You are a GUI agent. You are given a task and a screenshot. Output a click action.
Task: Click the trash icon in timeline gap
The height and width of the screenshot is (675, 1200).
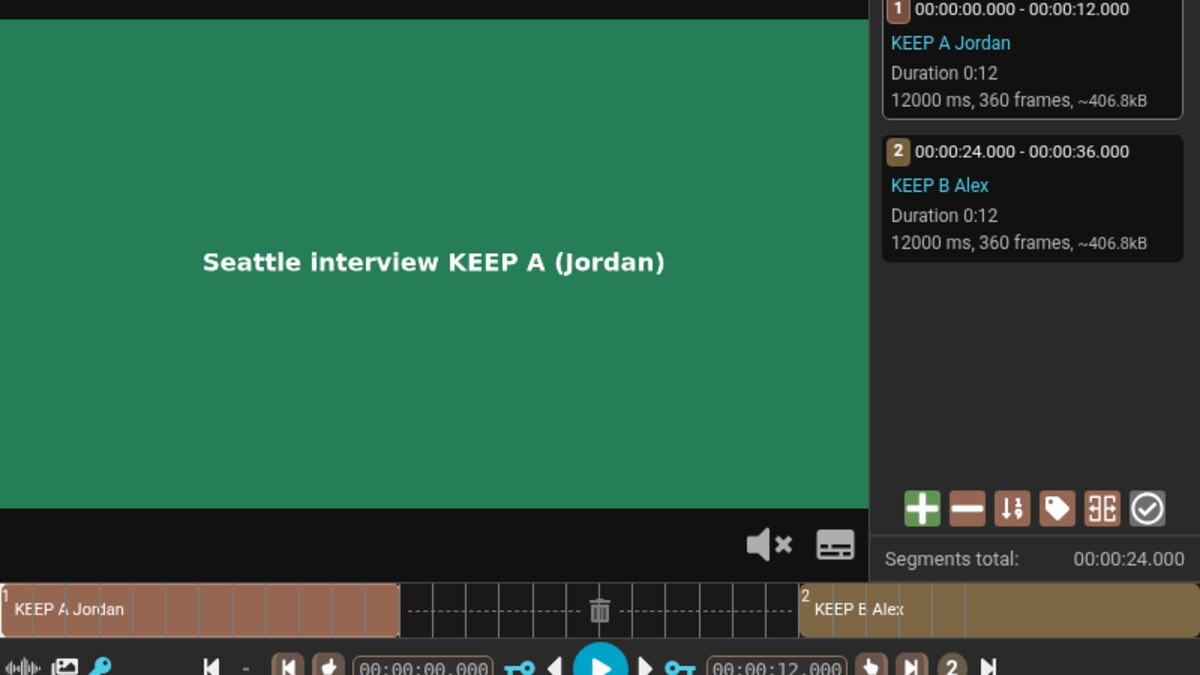click(x=600, y=610)
